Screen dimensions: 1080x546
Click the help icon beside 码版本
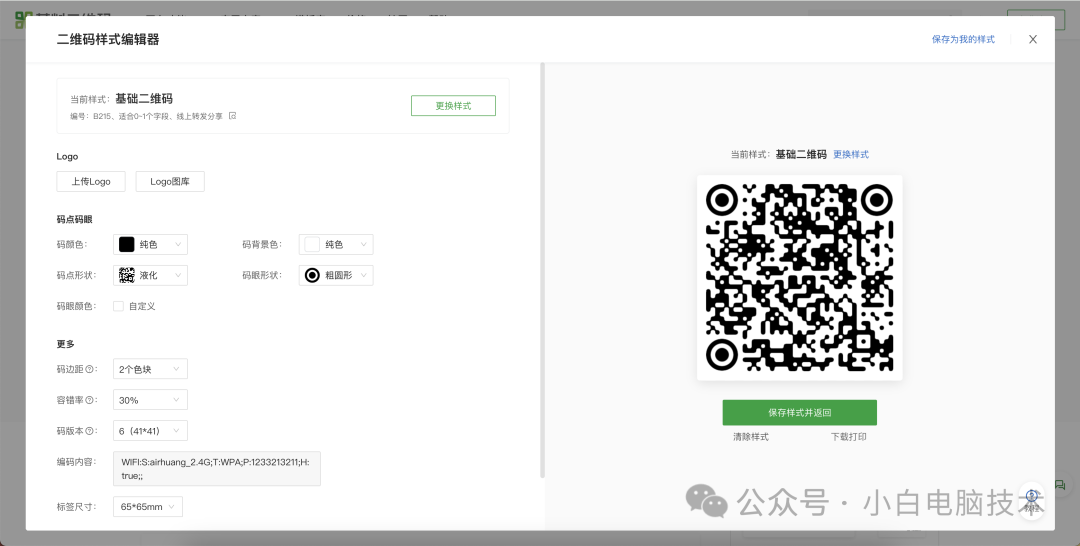pyautogui.click(x=89, y=431)
